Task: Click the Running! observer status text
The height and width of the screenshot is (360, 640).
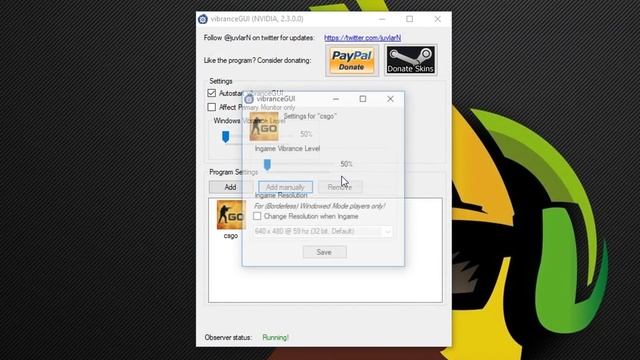Action: point(276,338)
